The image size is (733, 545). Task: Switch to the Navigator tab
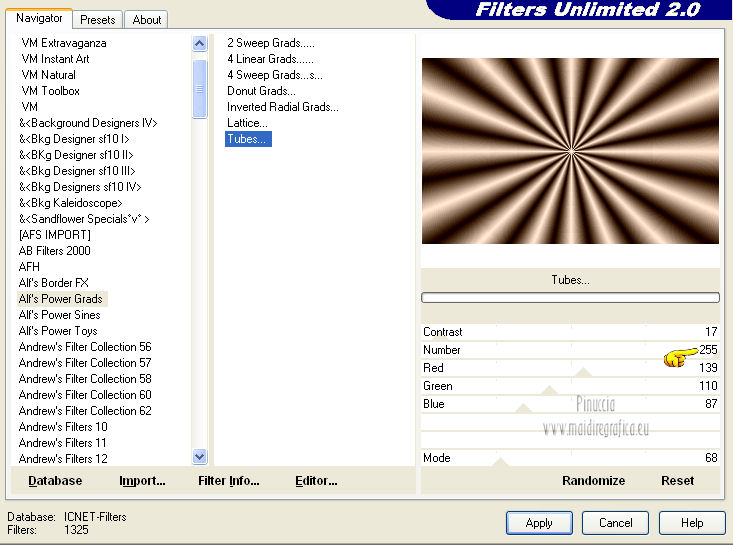tap(39, 18)
